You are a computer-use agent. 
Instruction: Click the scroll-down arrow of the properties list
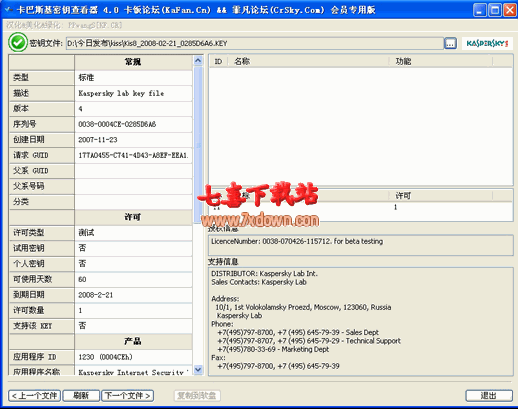(198, 370)
